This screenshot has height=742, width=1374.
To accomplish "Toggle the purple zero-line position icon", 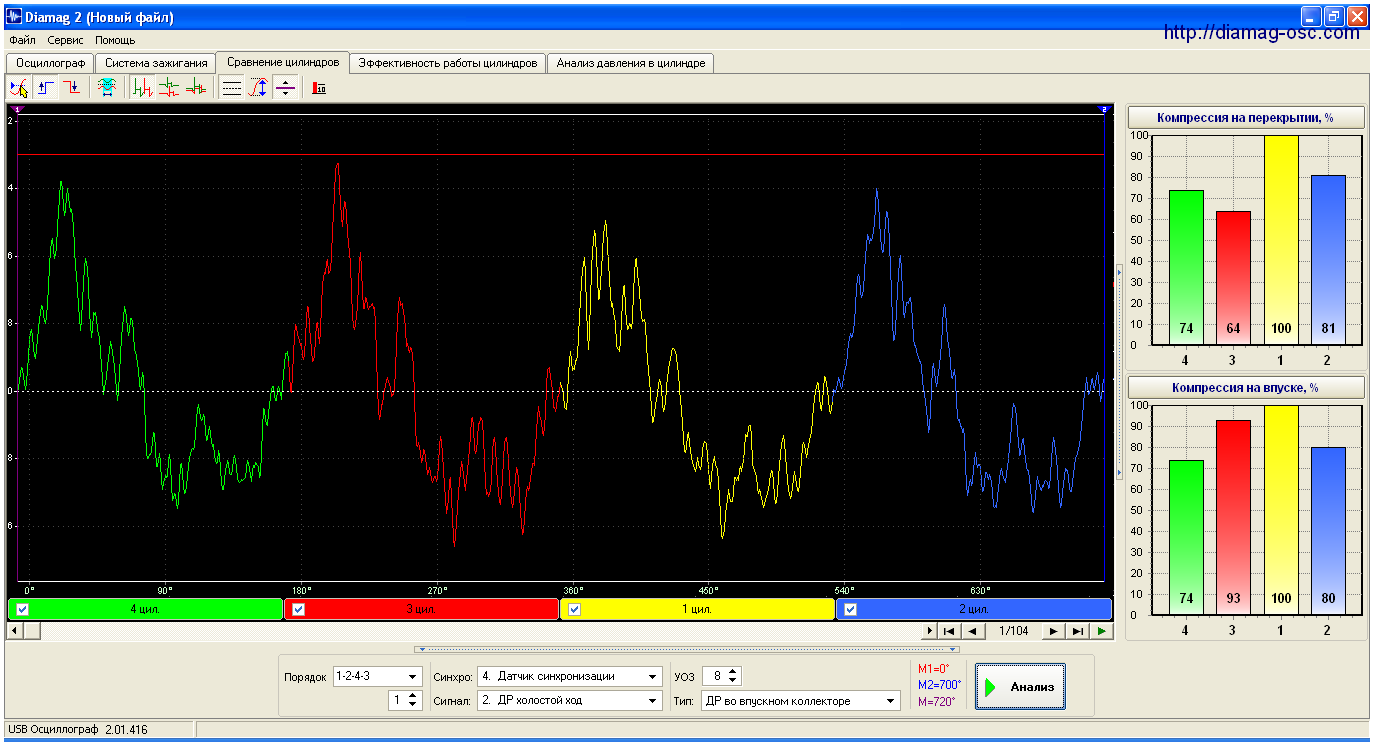I will pyautogui.click(x=285, y=88).
